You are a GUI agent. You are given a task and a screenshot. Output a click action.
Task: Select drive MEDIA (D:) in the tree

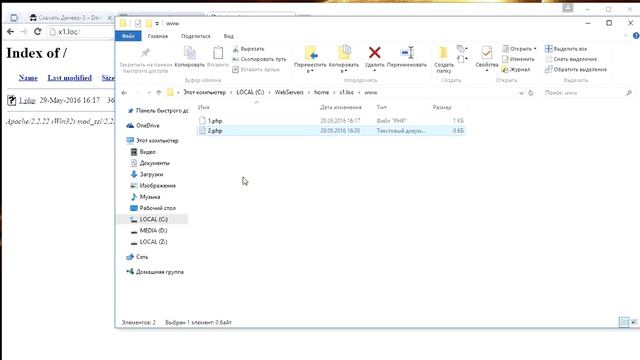pos(149,231)
